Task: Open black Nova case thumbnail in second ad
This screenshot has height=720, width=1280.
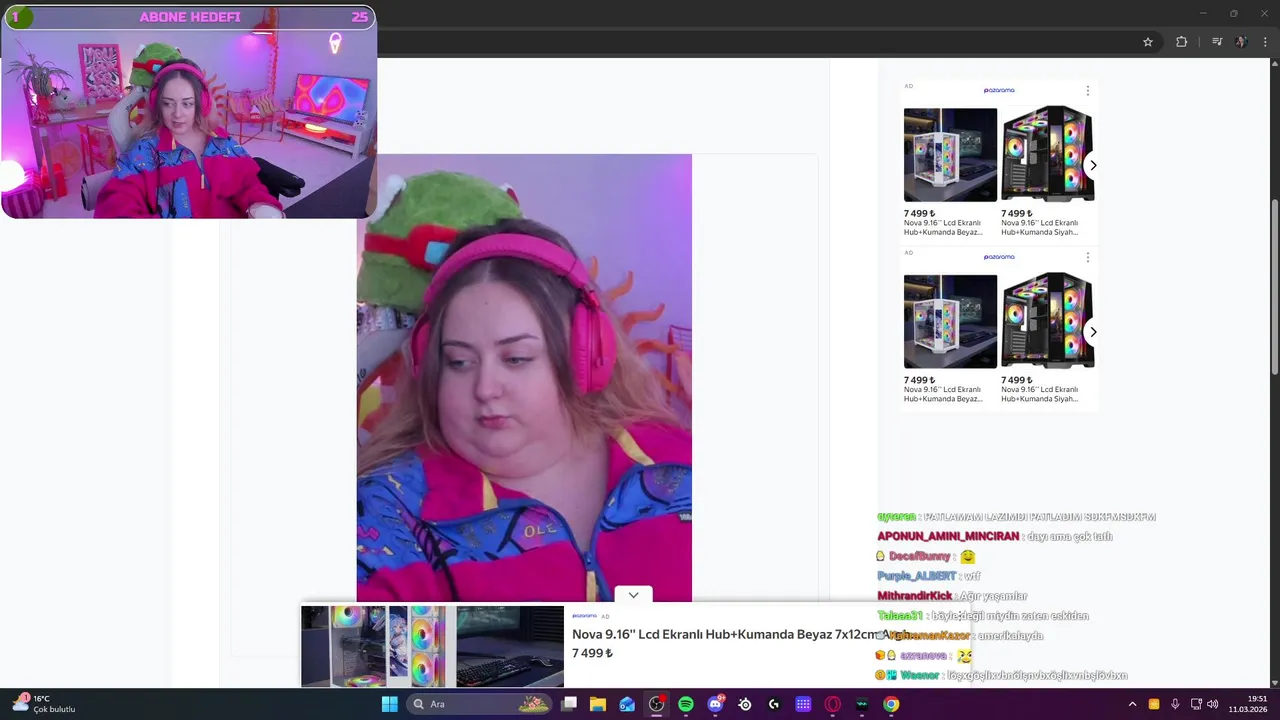Action: [x=1048, y=321]
